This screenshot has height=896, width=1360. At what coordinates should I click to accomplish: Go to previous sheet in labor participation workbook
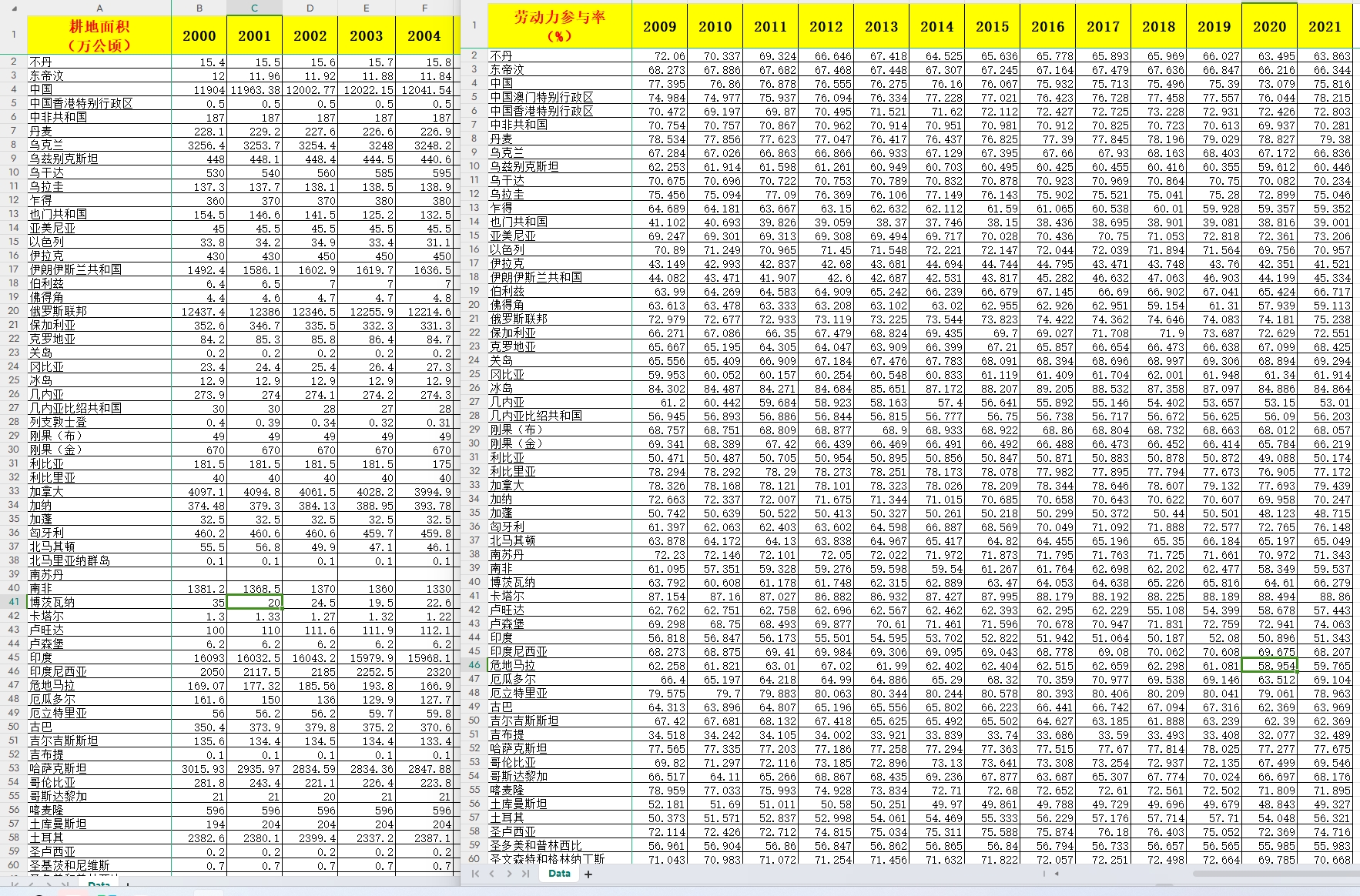pos(492,874)
